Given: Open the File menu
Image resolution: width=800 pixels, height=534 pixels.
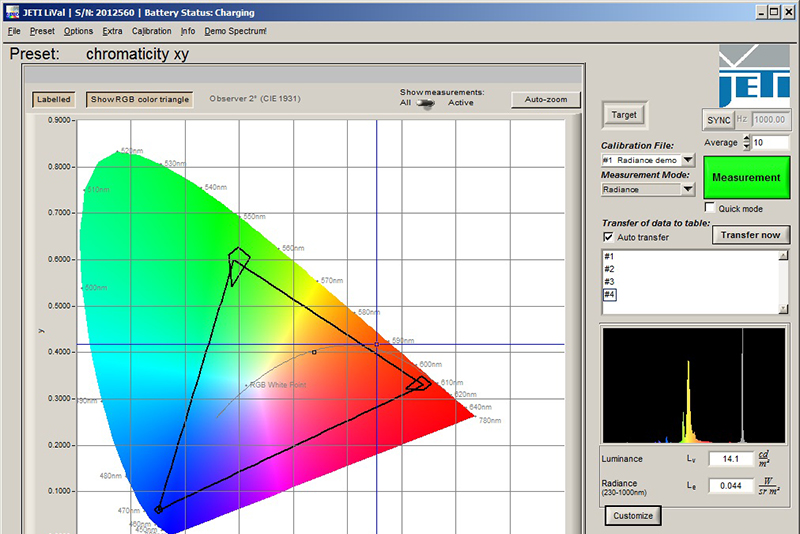Looking at the screenshot, I should point(14,31).
